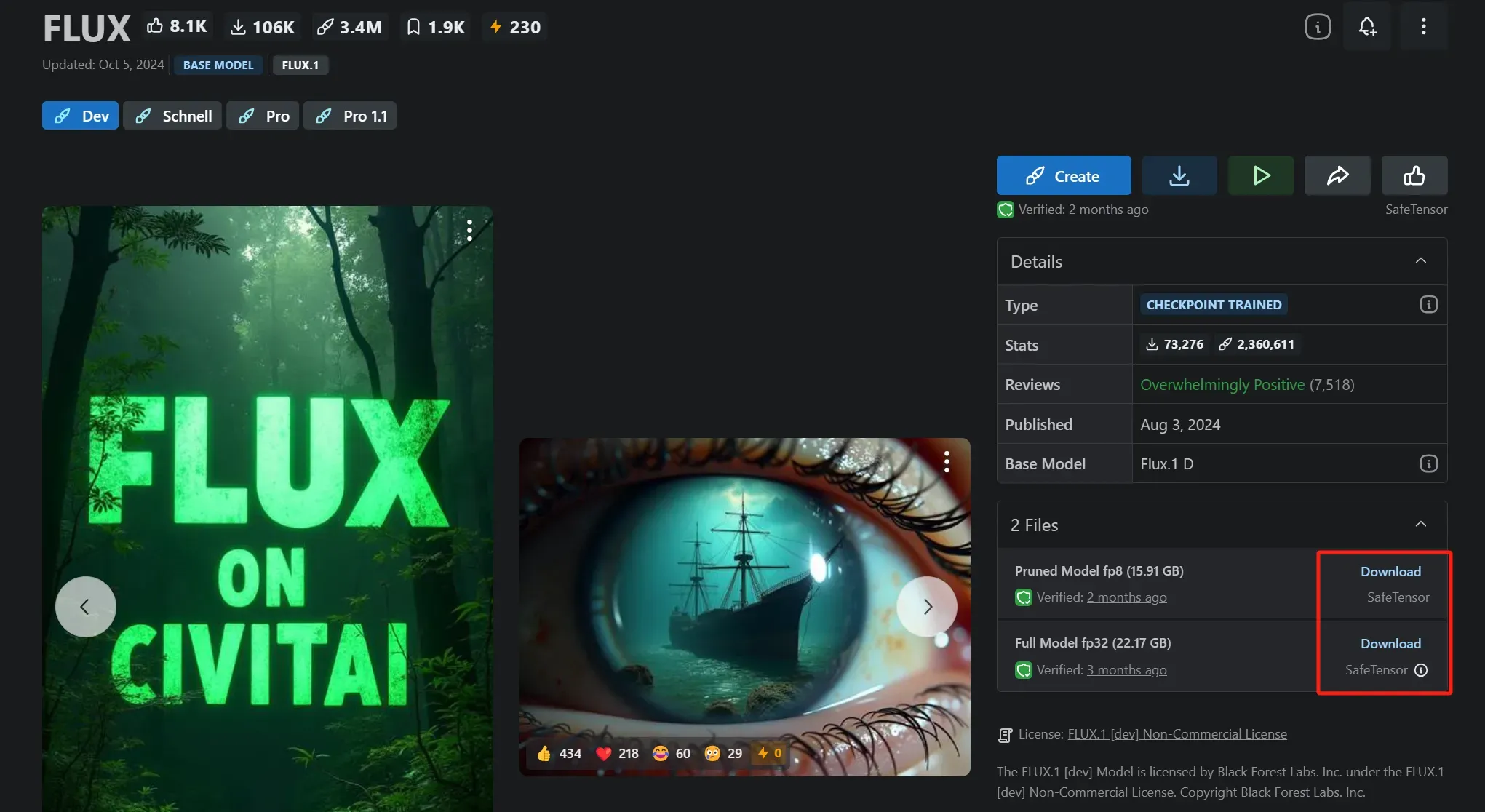Viewport: 1485px width, 812px height.
Task: Click the lightning tip button on eye image
Action: coord(770,753)
